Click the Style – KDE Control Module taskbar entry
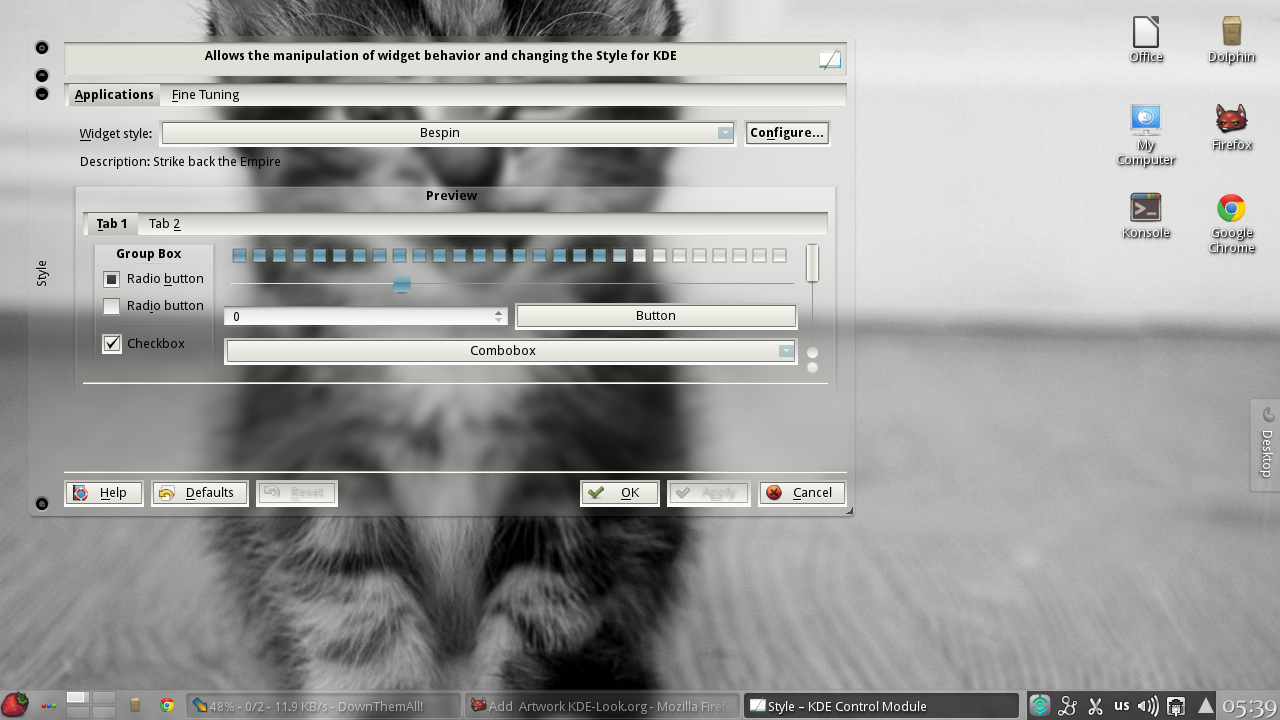1280x720 pixels. pos(882,706)
